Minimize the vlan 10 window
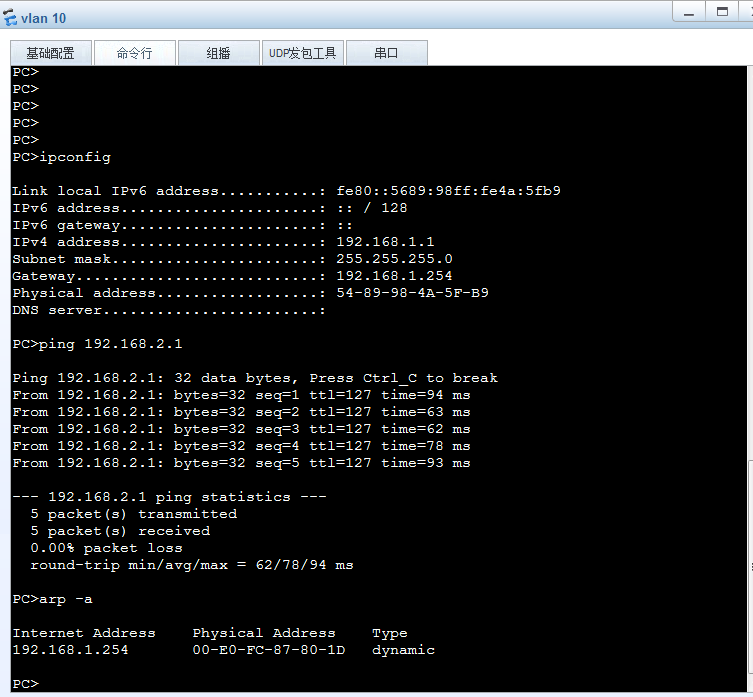Image resolution: width=753 pixels, height=697 pixels. pos(689,12)
